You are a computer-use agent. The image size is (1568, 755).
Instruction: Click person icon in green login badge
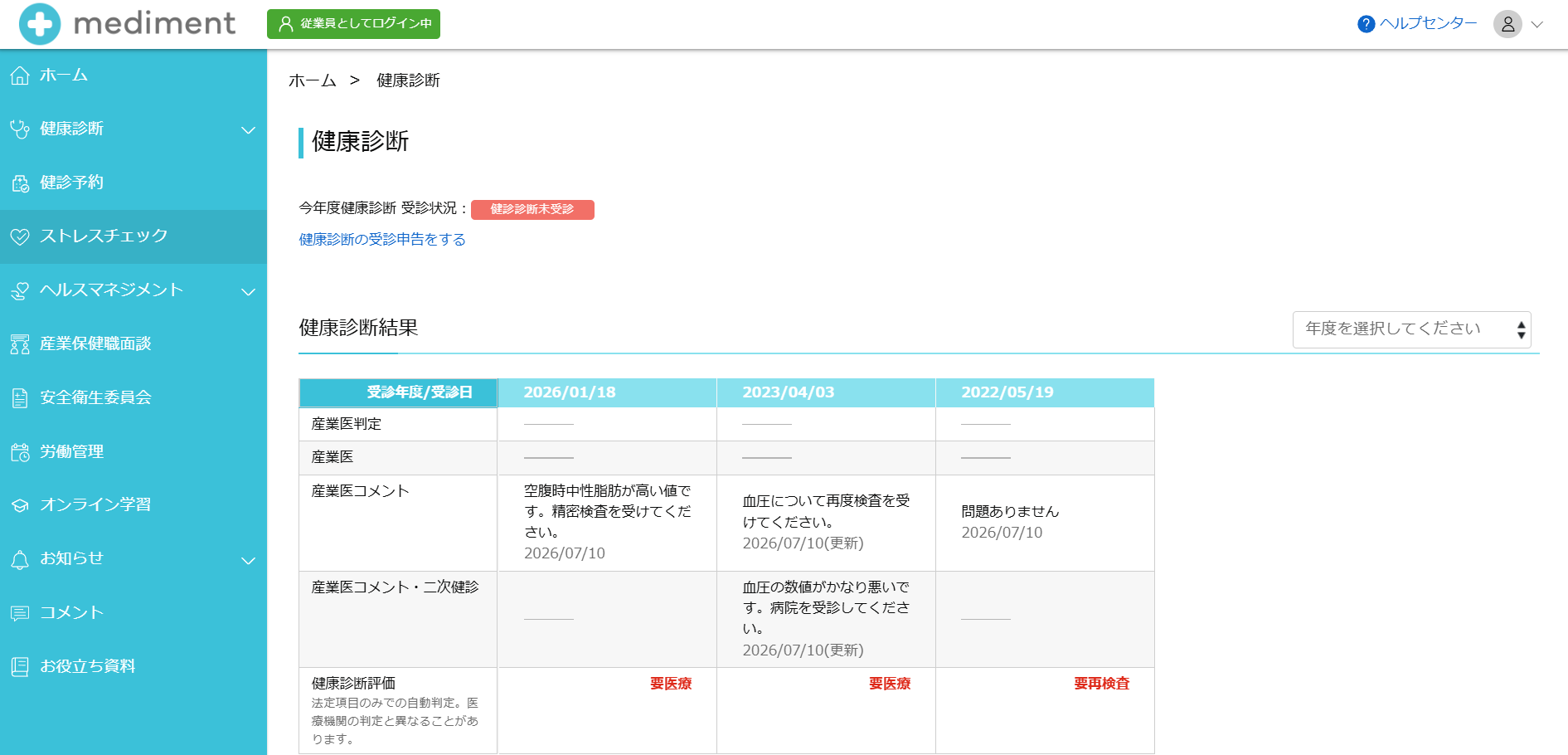point(286,24)
